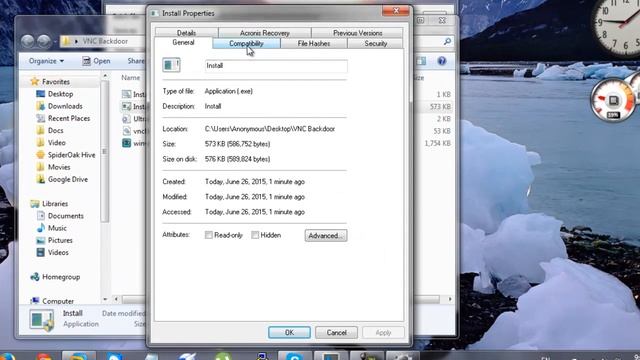Image resolution: width=640 pixels, height=360 pixels.
Task: Close the Install Properties dialog
Action: pyautogui.click(x=396, y=11)
